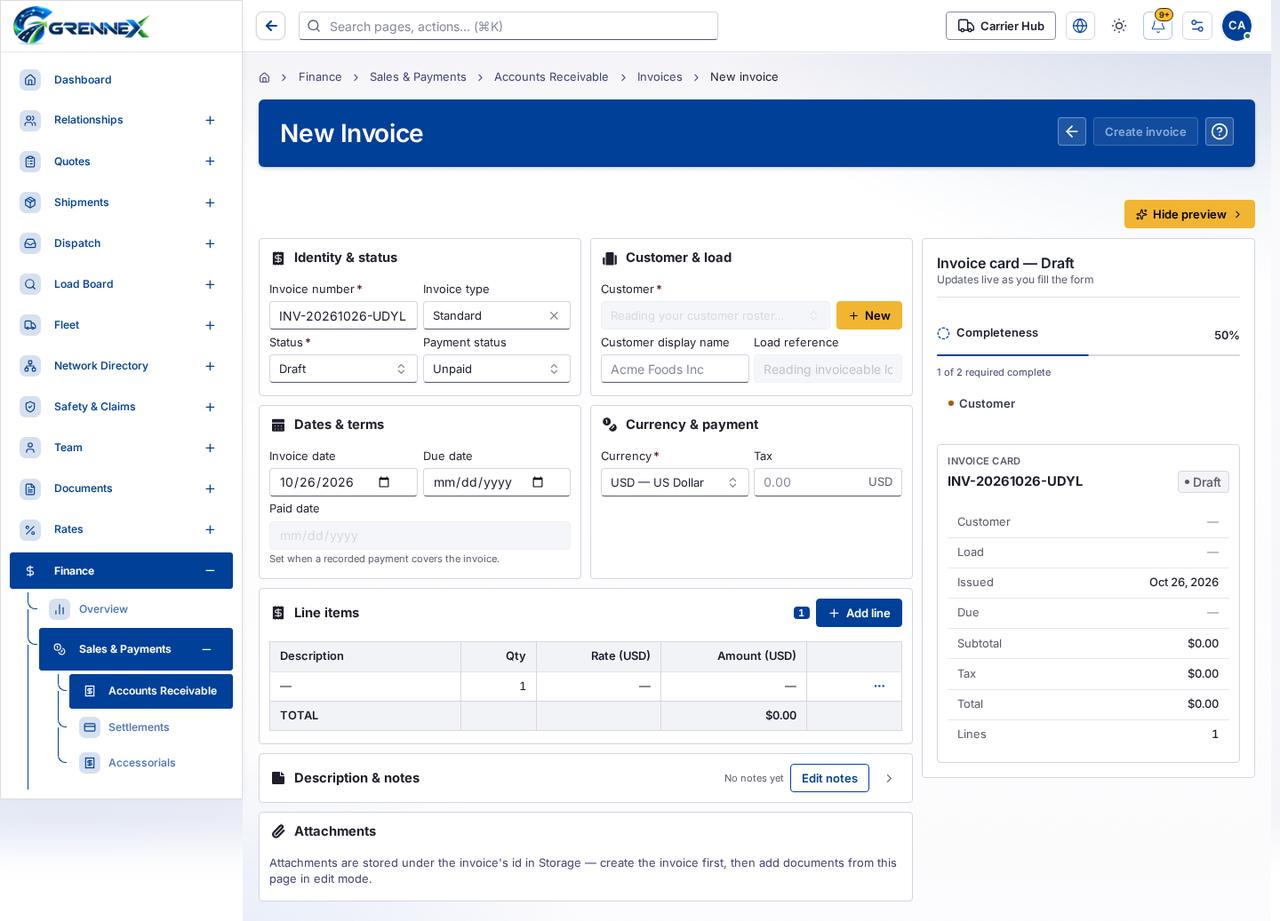
Task: Go to Invoices breadcrumb link
Action: coord(660,77)
